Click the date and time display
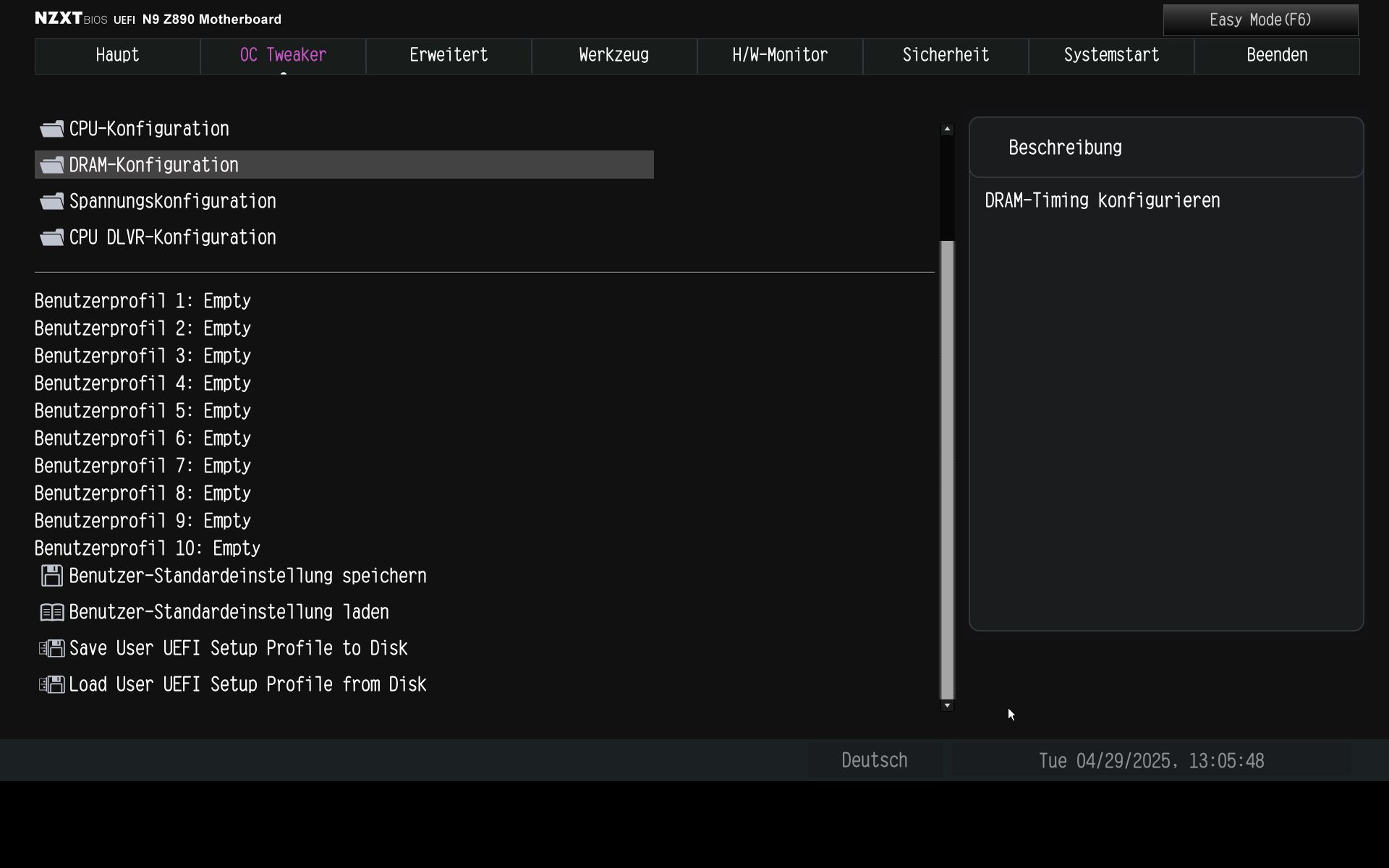 (1151, 761)
